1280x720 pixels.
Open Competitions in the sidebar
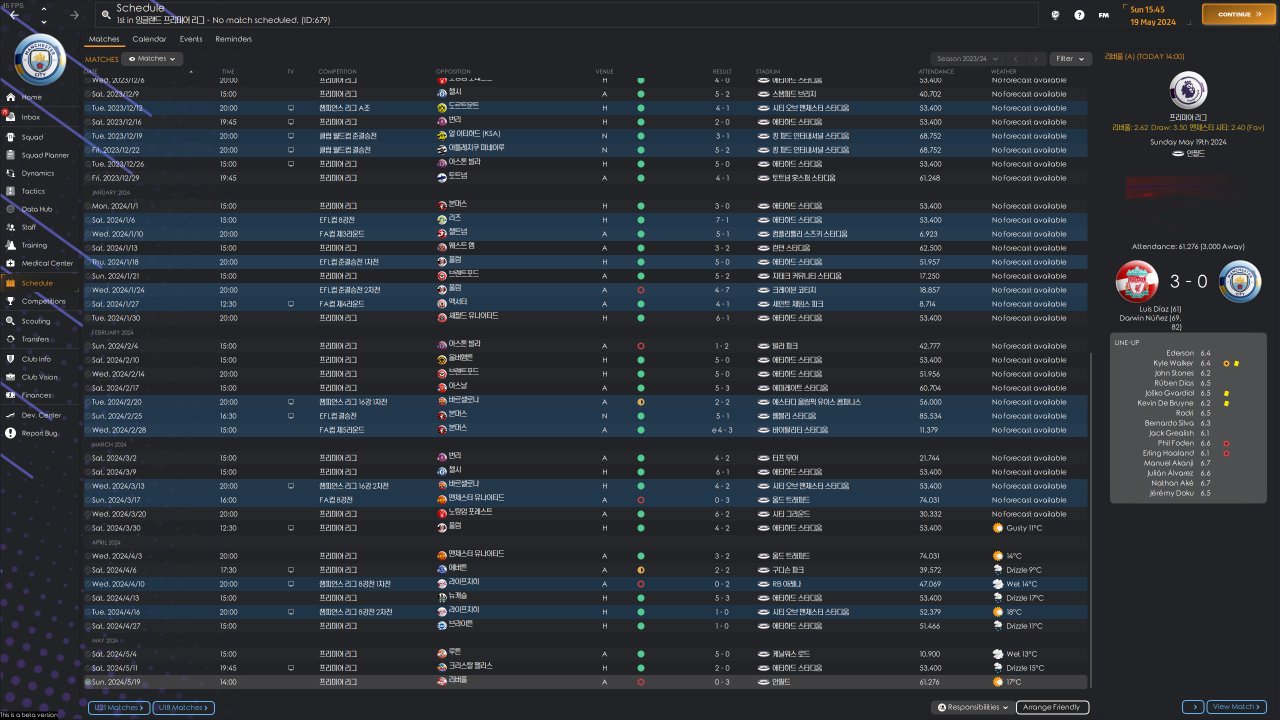tap(43, 301)
